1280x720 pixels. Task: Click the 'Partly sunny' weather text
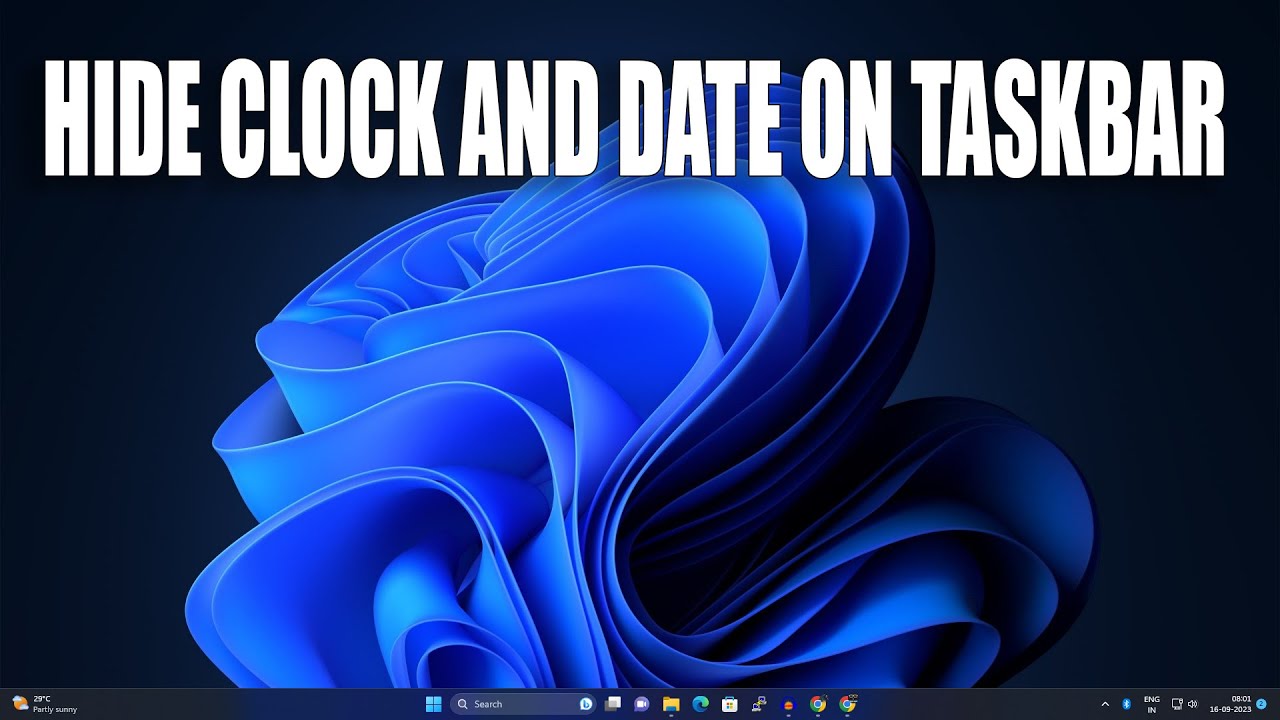coord(55,709)
